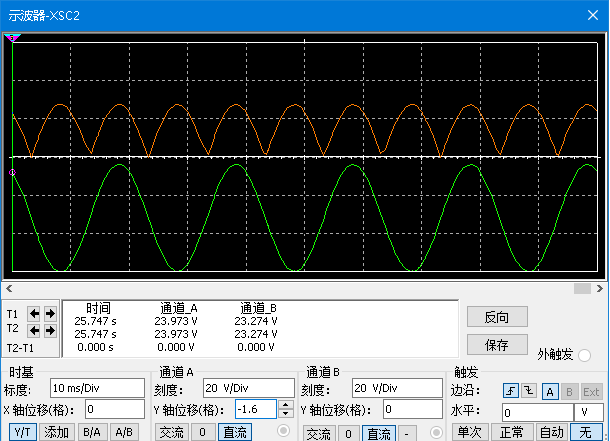610x441 pixels.
Task: Click the 反向 button
Action: point(497,317)
